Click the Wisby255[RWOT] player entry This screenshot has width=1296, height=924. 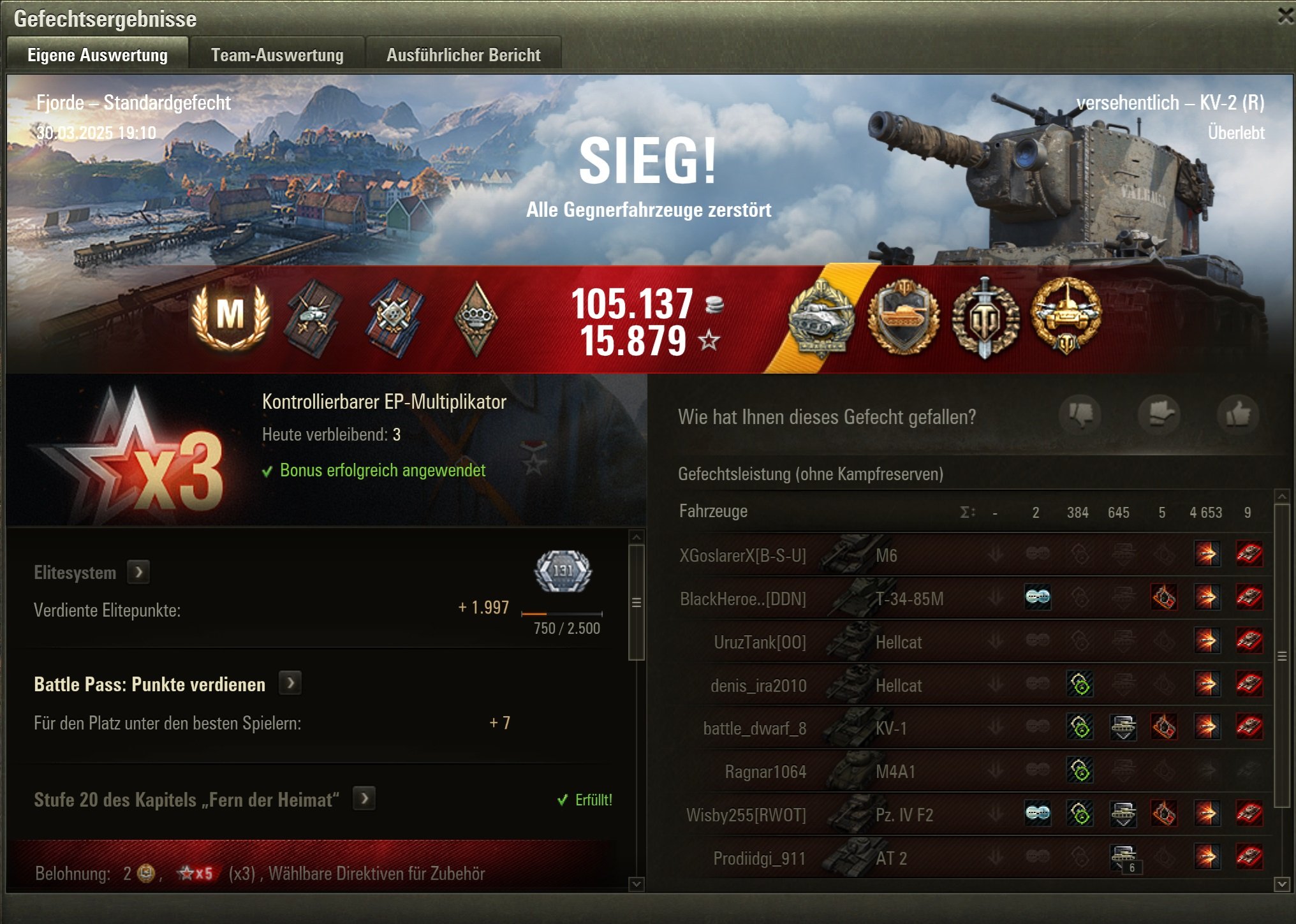coord(746,815)
